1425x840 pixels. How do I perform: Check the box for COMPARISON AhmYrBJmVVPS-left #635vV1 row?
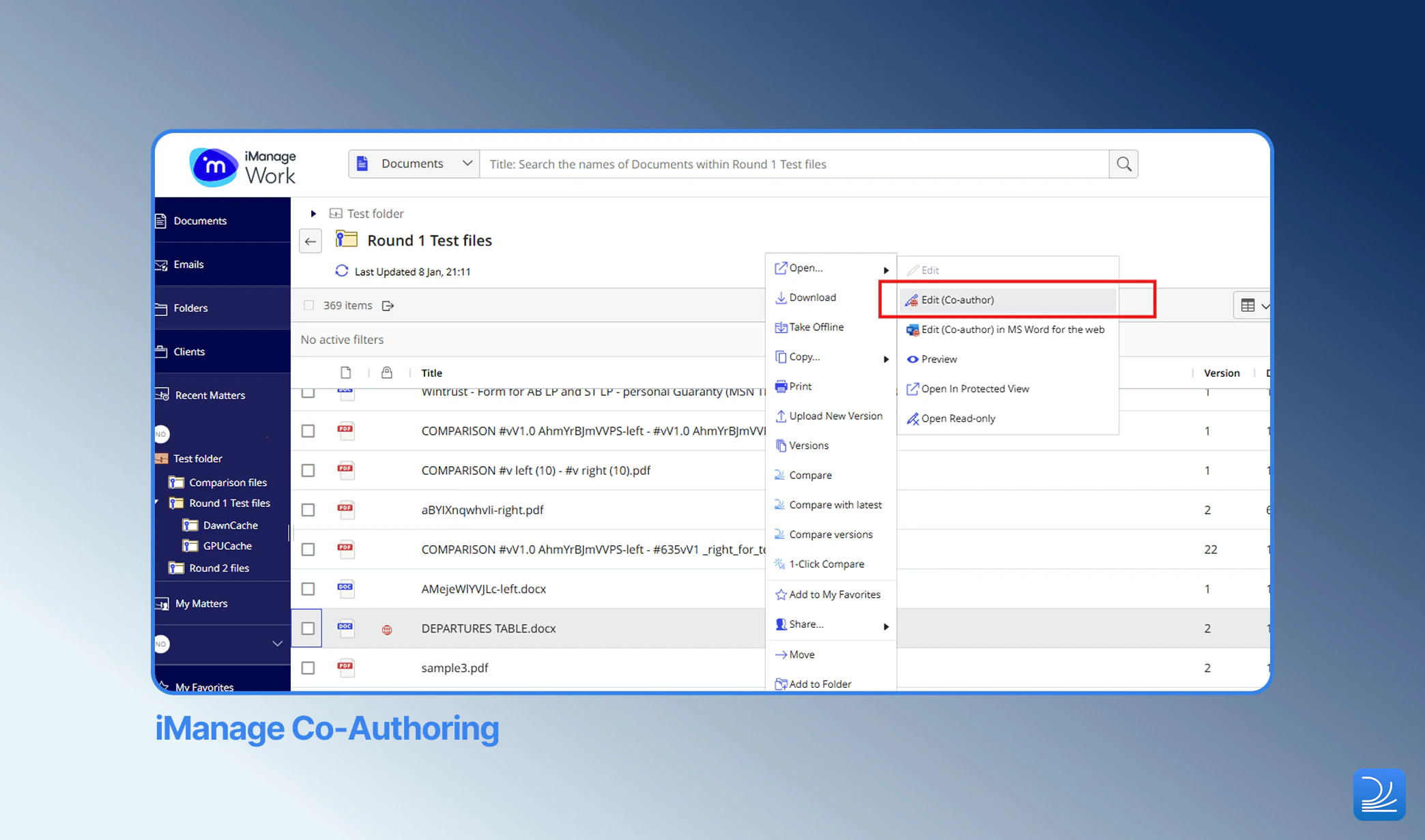(x=308, y=549)
